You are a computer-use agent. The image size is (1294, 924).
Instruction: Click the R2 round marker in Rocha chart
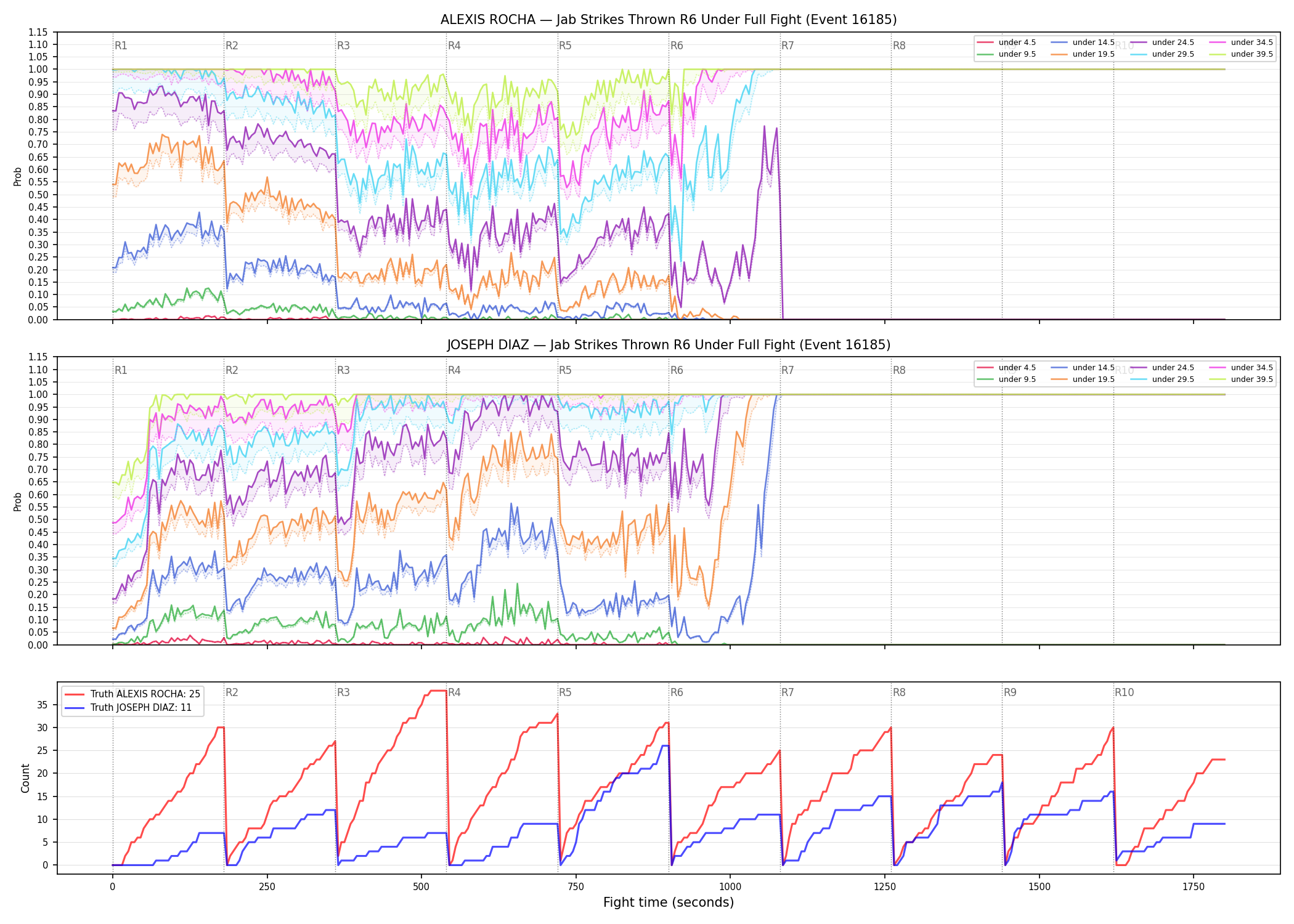232,46
